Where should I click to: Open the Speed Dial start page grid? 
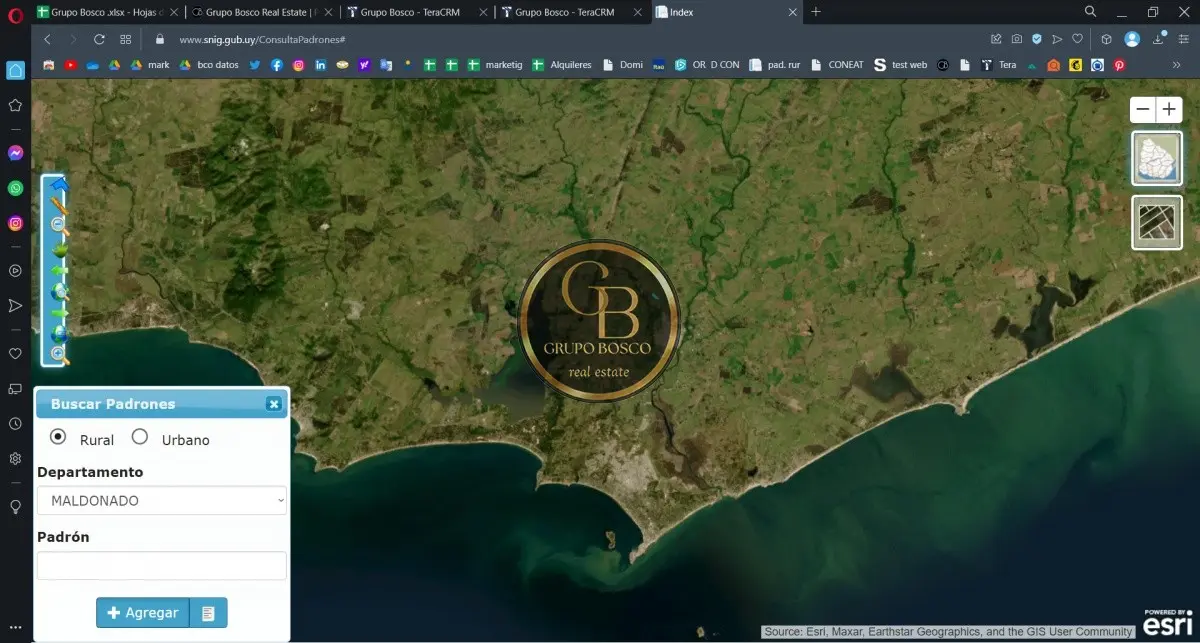point(125,39)
